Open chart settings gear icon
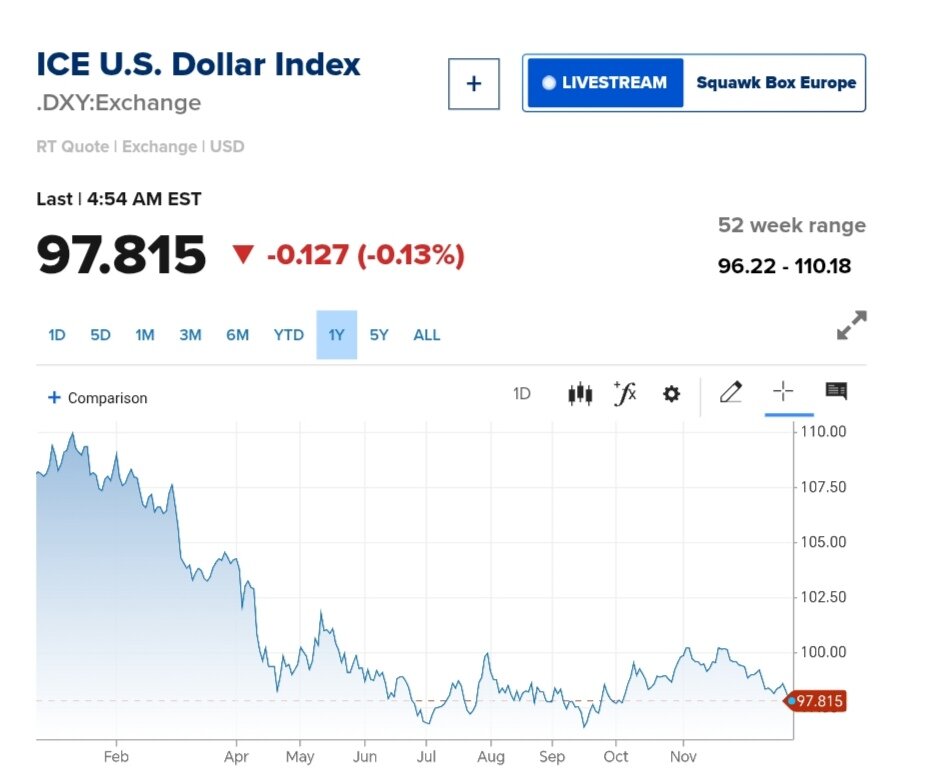 pos(671,394)
